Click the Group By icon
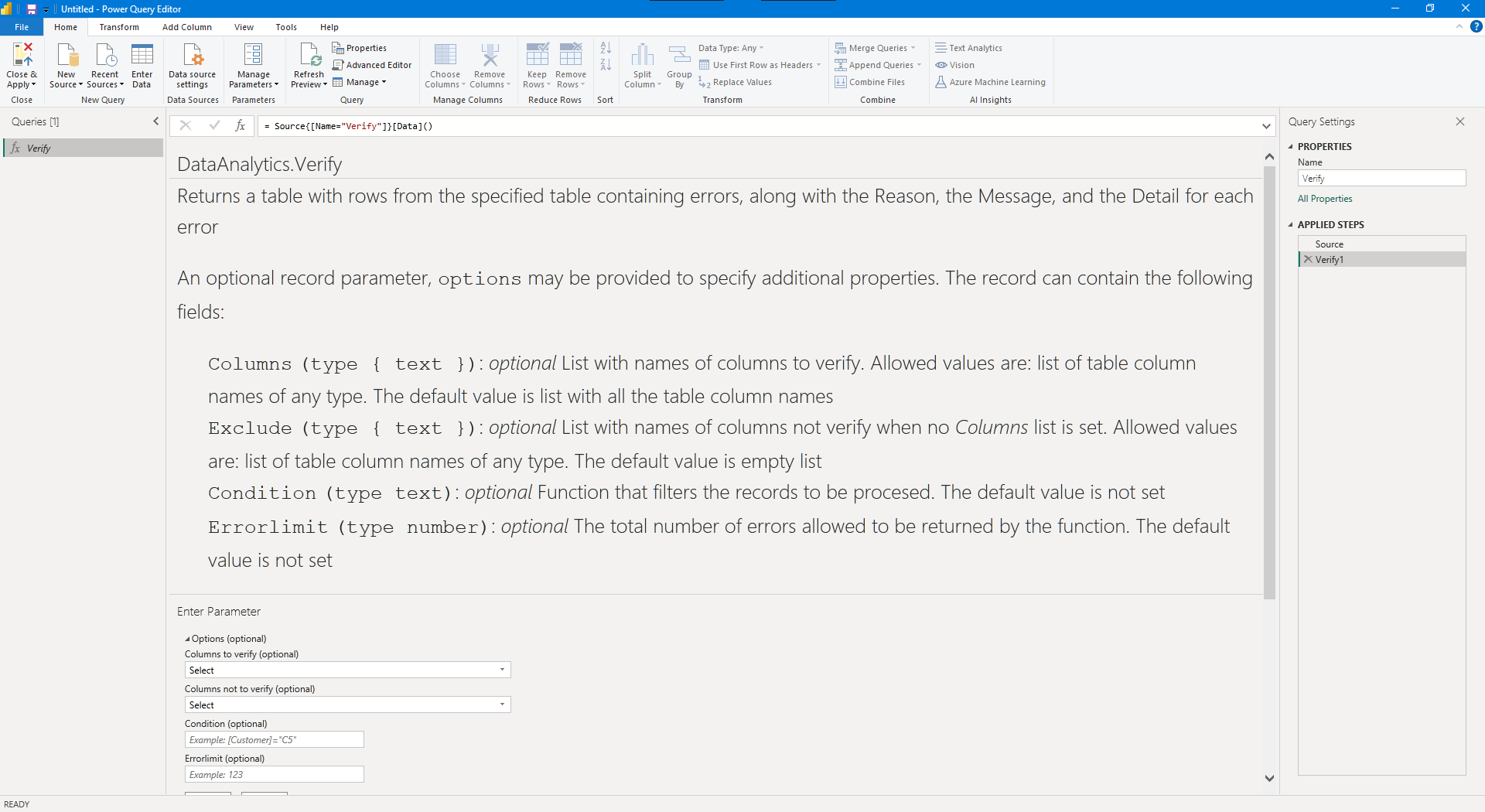Screen dimensions: 1485x812 pyautogui.click(x=679, y=55)
